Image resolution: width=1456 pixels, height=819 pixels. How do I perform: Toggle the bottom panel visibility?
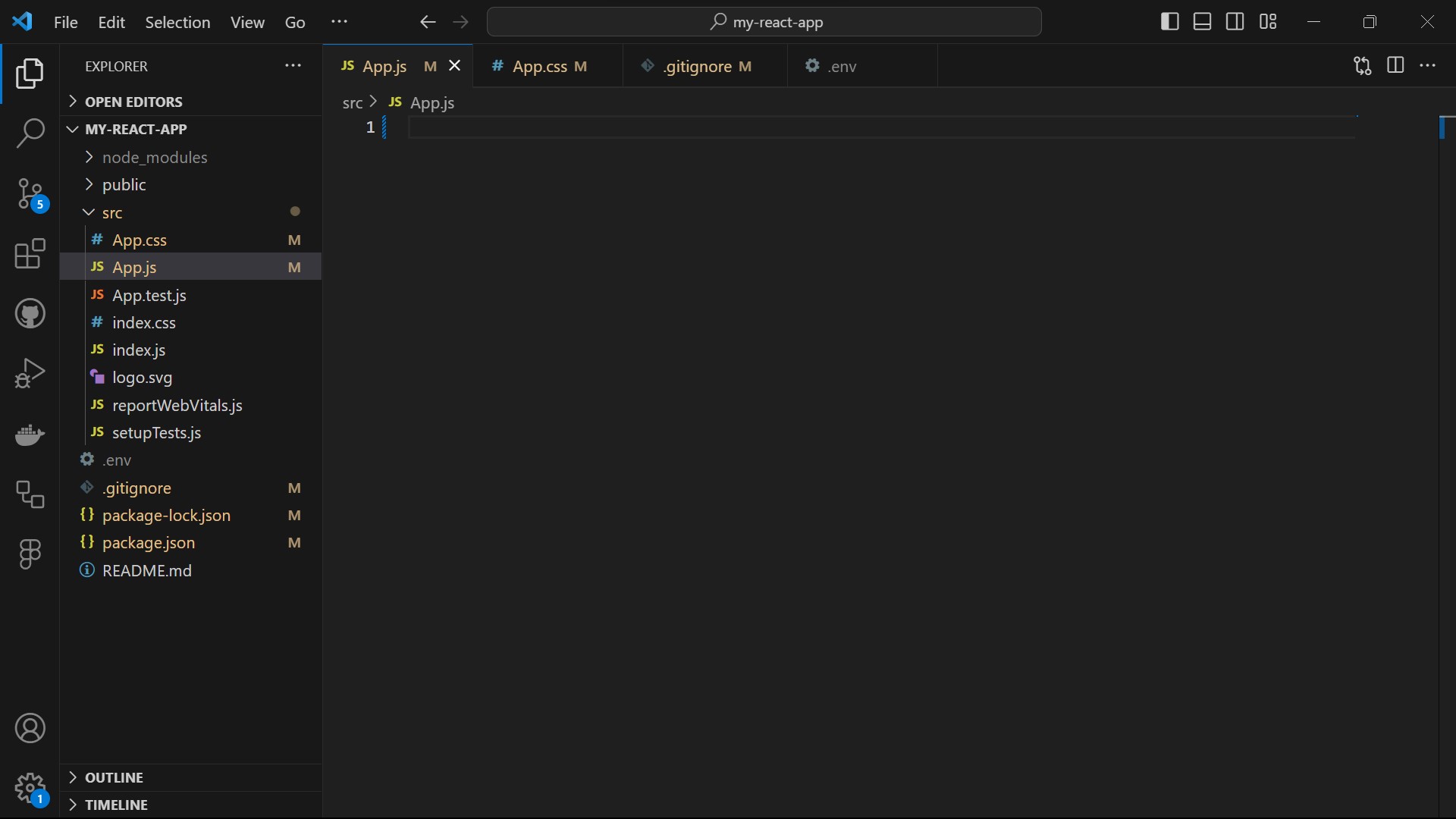click(1203, 22)
